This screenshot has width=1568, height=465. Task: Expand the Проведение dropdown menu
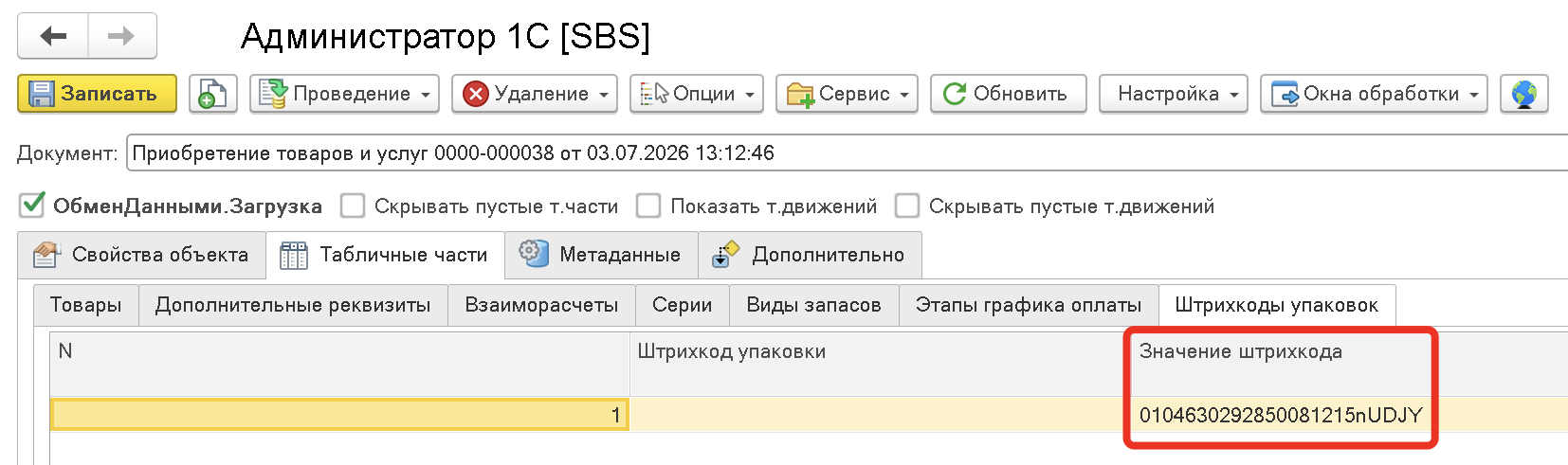point(344,94)
